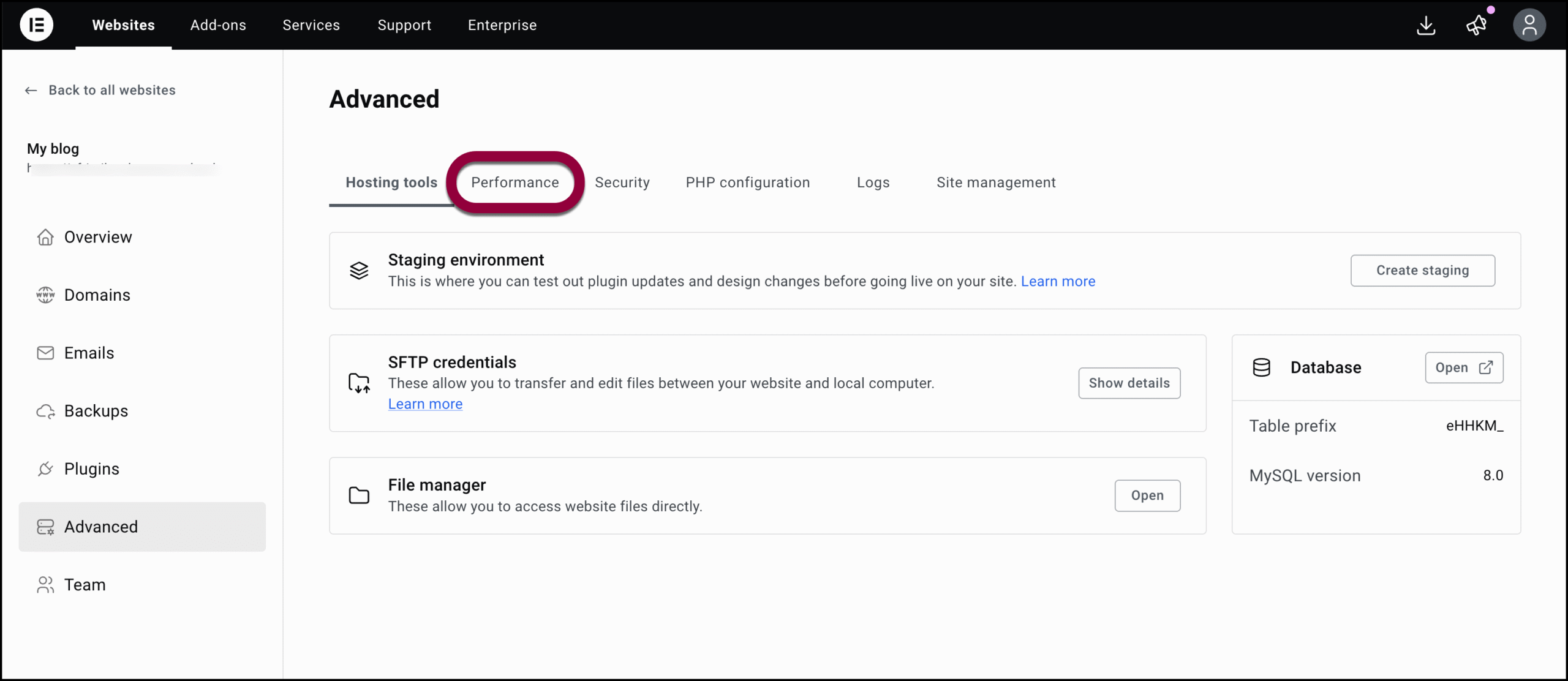Select Add-ons in top navigation
The image size is (1568, 681).
pyautogui.click(x=218, y=25)
